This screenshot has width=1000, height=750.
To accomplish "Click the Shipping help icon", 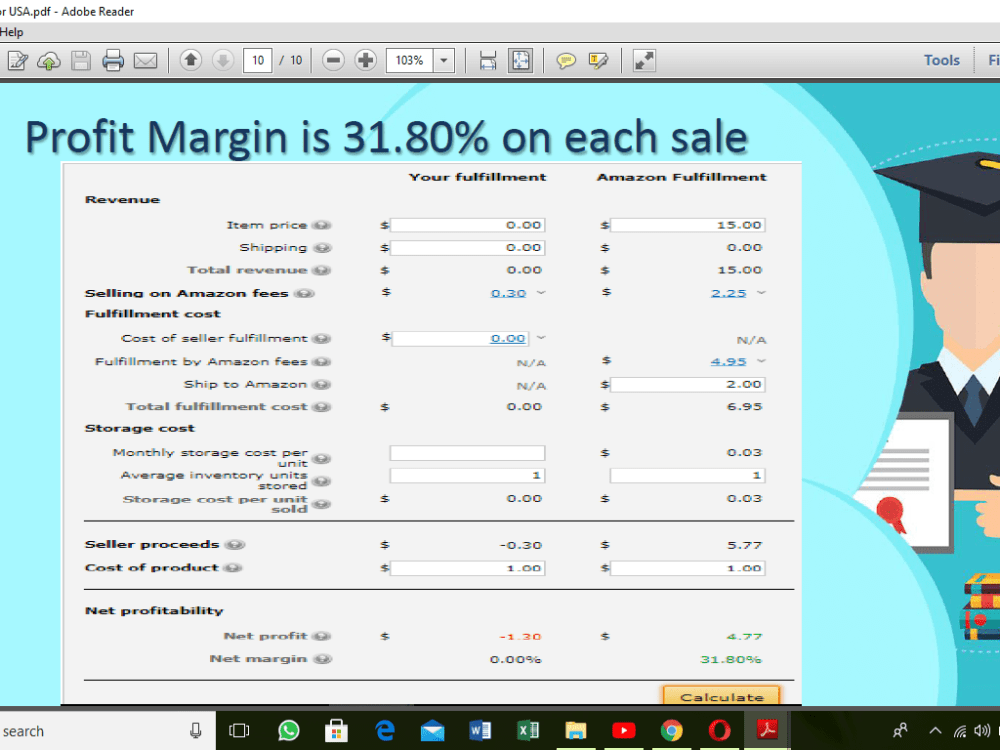I will 322,248.
